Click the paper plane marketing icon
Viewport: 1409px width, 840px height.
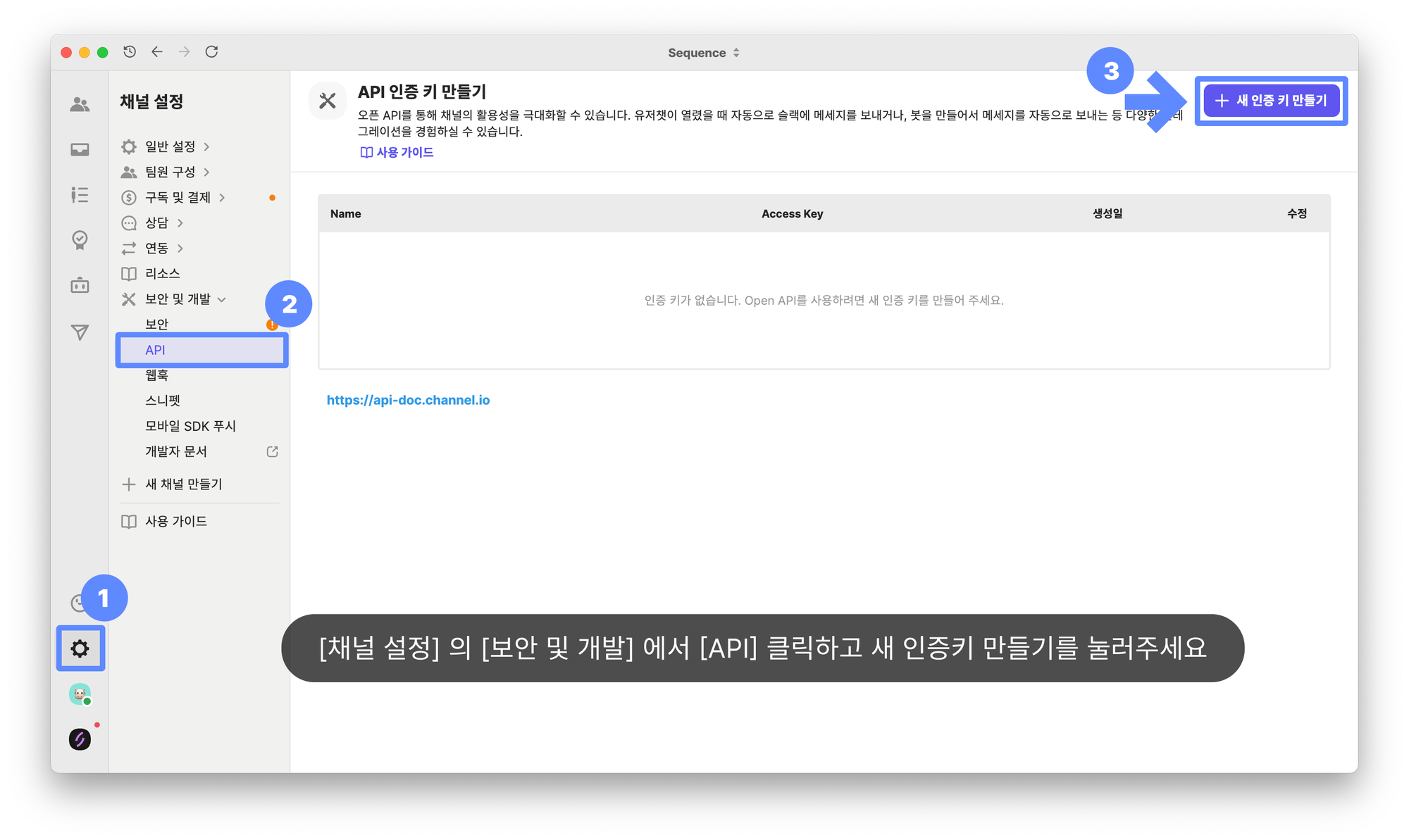tap(80, 332)
